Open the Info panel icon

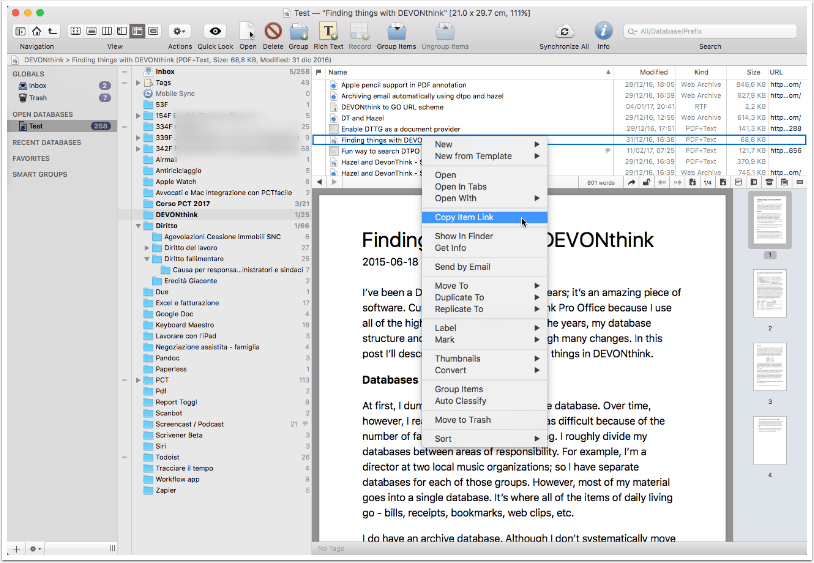coord(603,31)
